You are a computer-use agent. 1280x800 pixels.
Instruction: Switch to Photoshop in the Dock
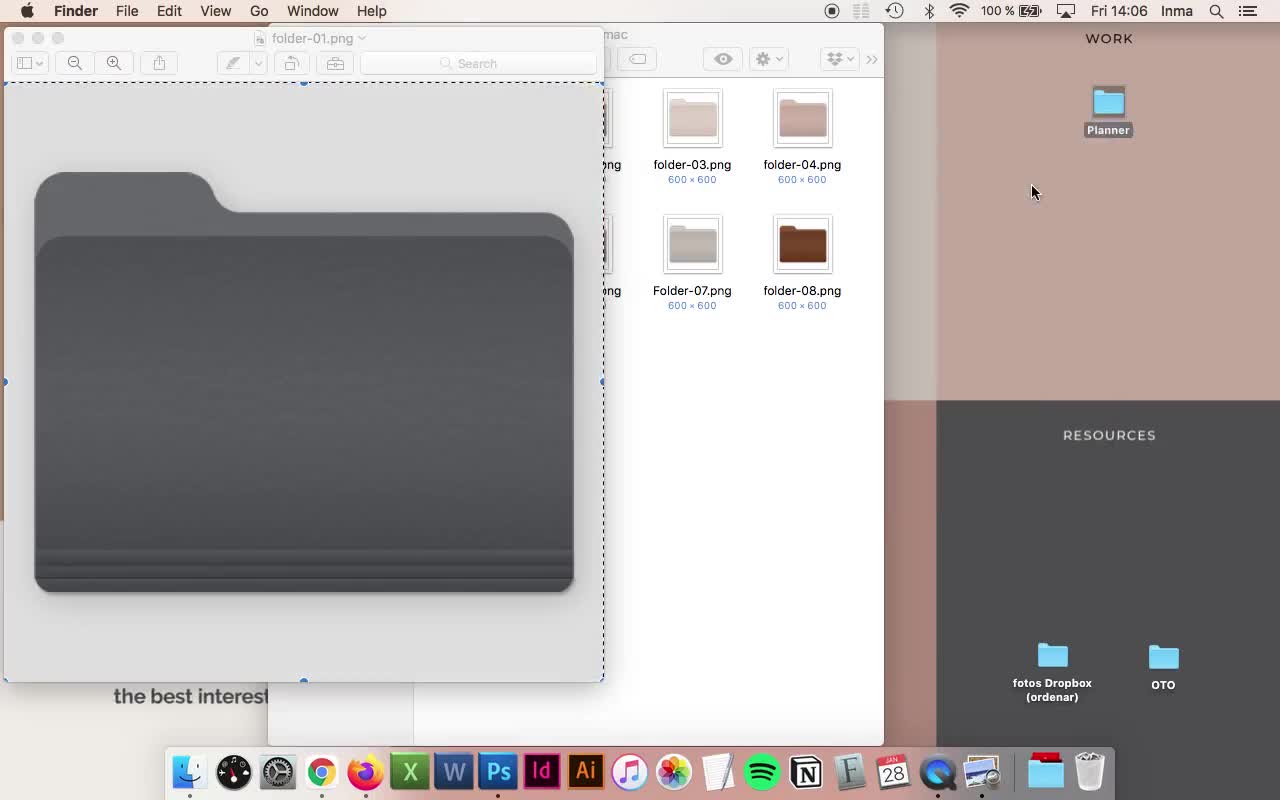(x=498, y=772)
